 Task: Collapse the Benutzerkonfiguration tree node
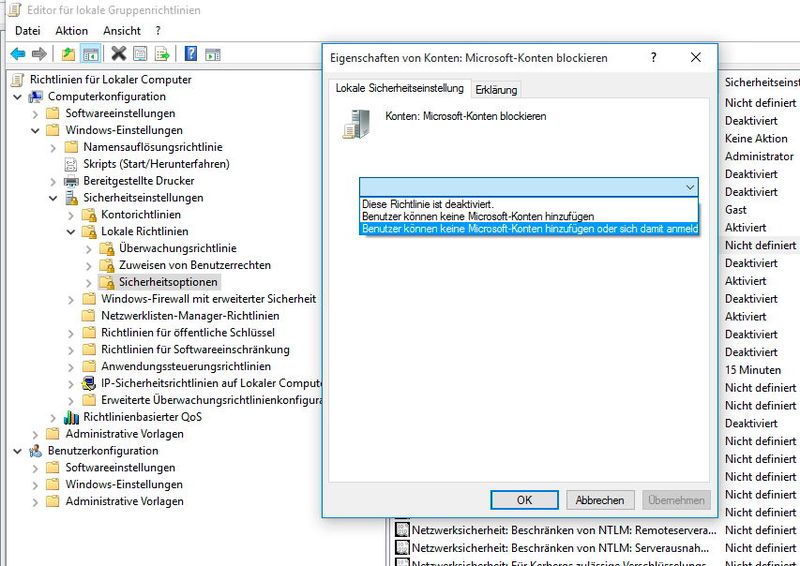click(17, 451)
